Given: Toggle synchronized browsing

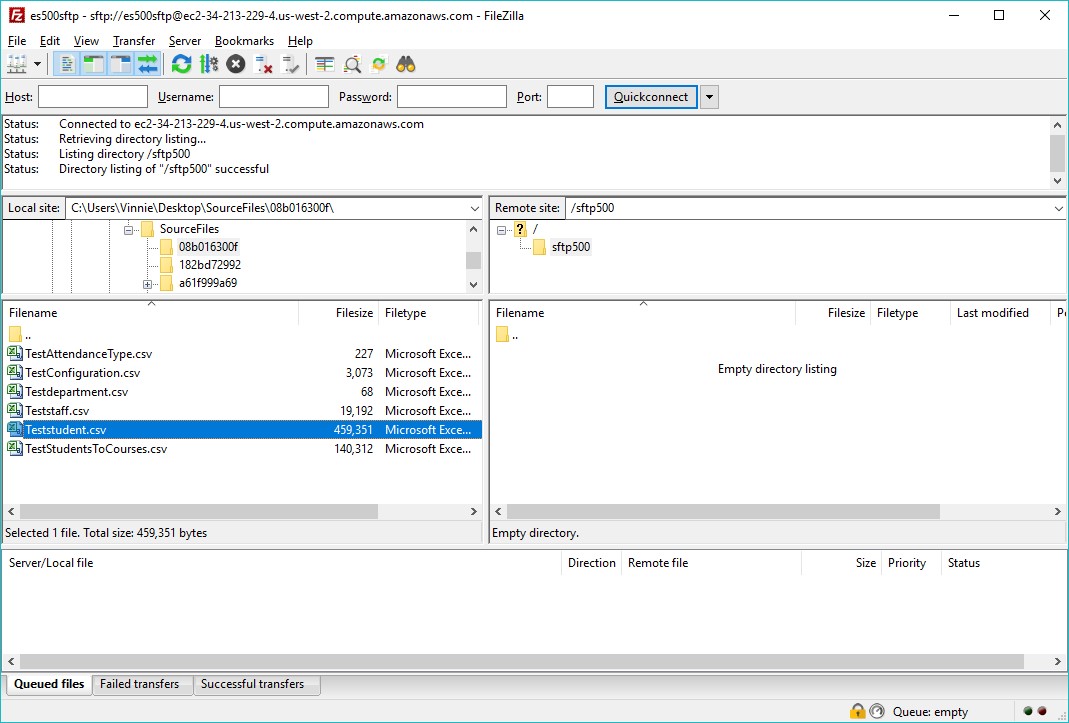Looking at the screenshot, I should pos(378,65).
